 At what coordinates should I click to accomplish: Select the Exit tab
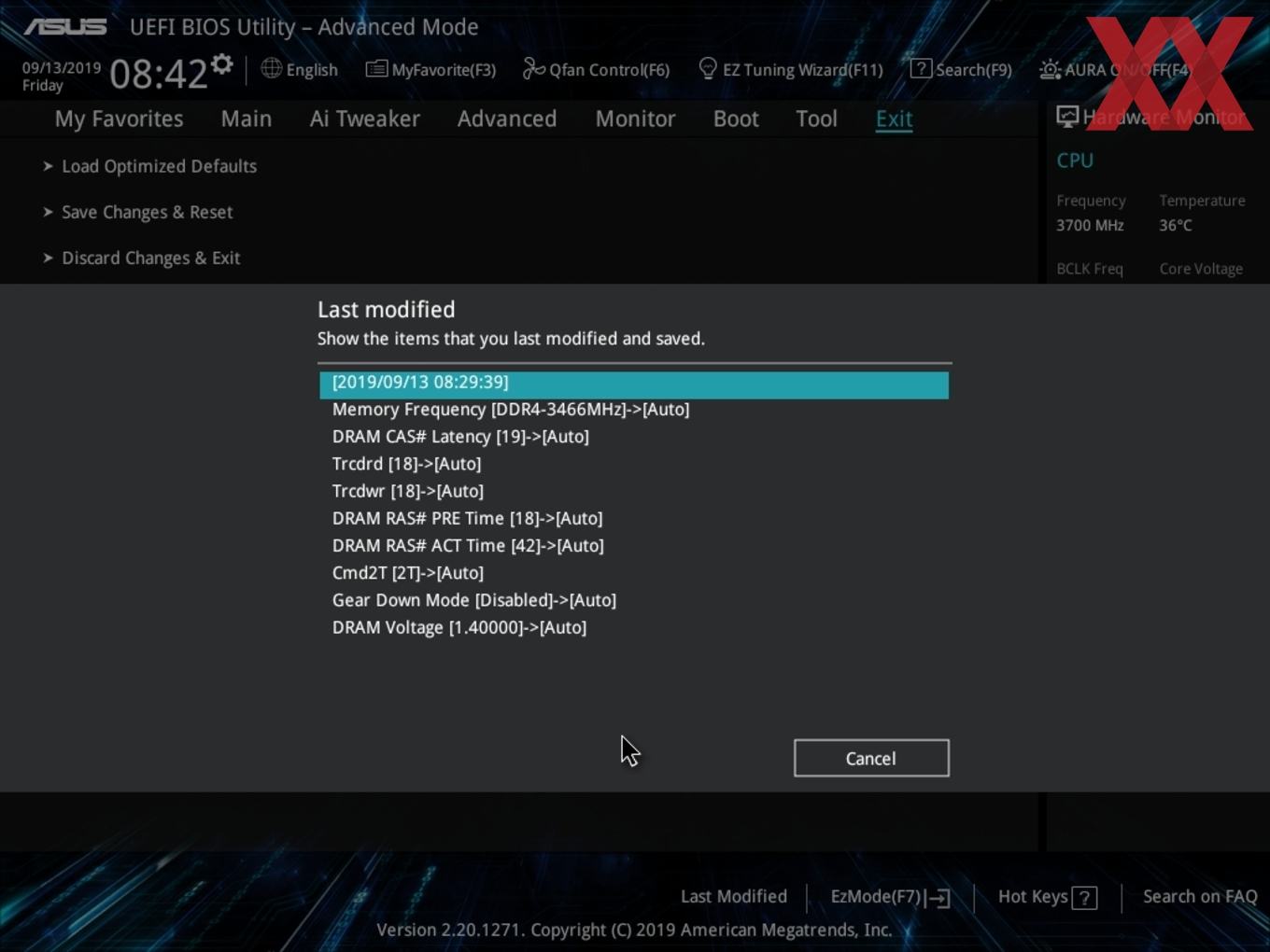coord(894,119)
